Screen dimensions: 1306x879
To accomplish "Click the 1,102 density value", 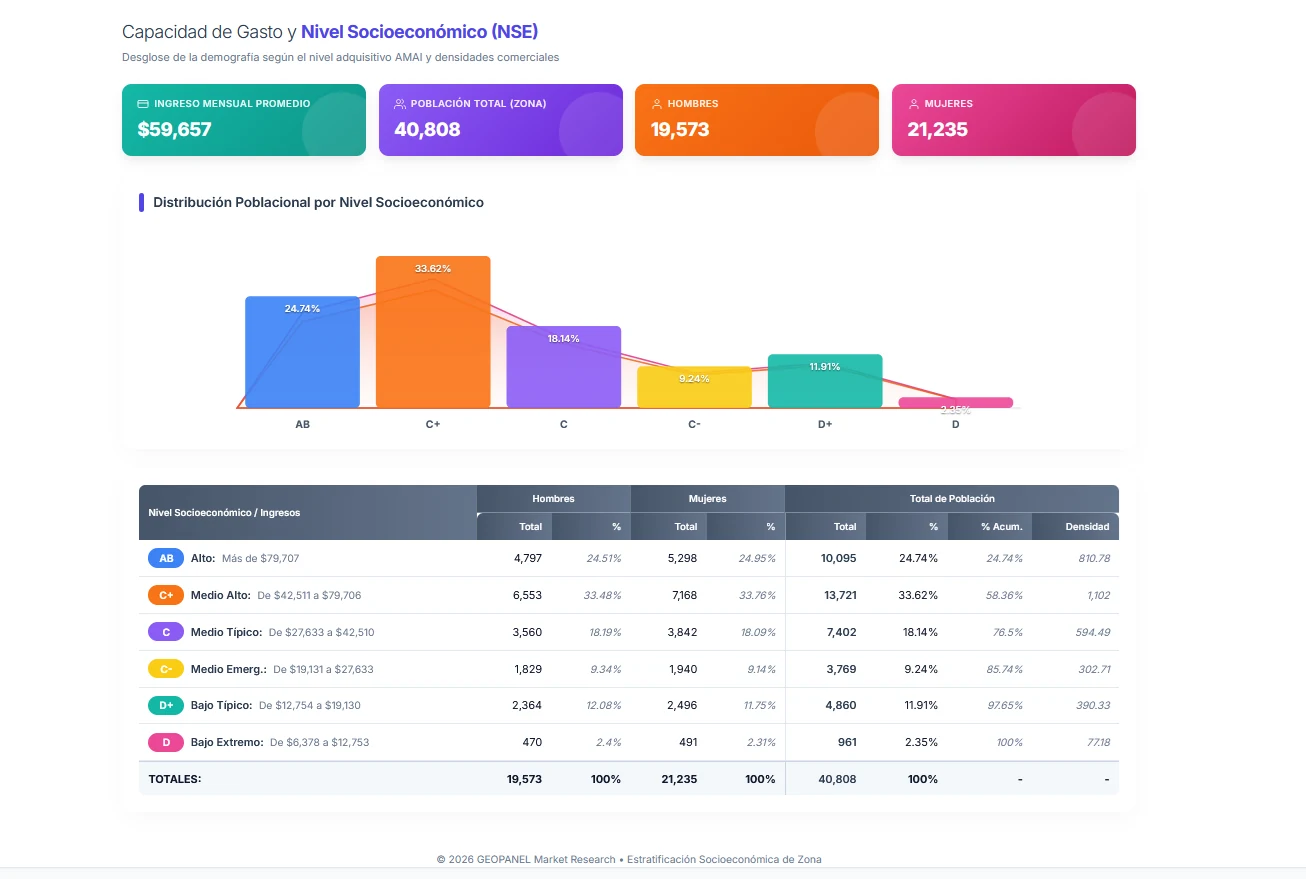I will point(1098,595).
